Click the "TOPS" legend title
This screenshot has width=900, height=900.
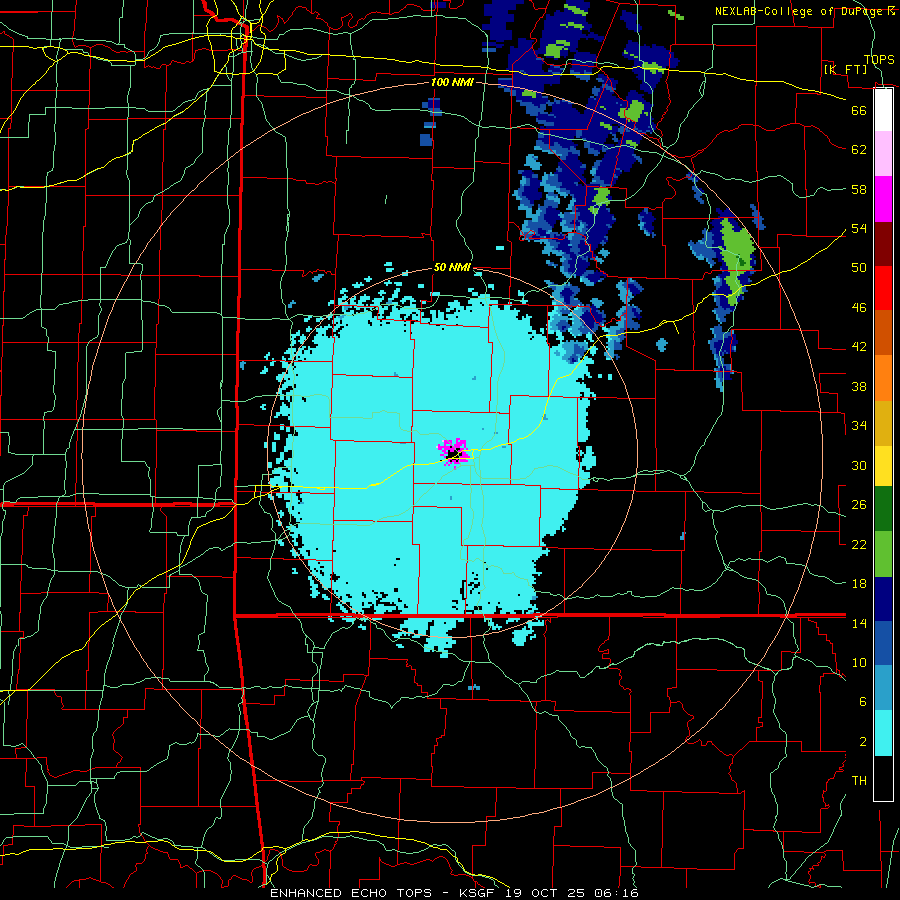click(879, 59)
